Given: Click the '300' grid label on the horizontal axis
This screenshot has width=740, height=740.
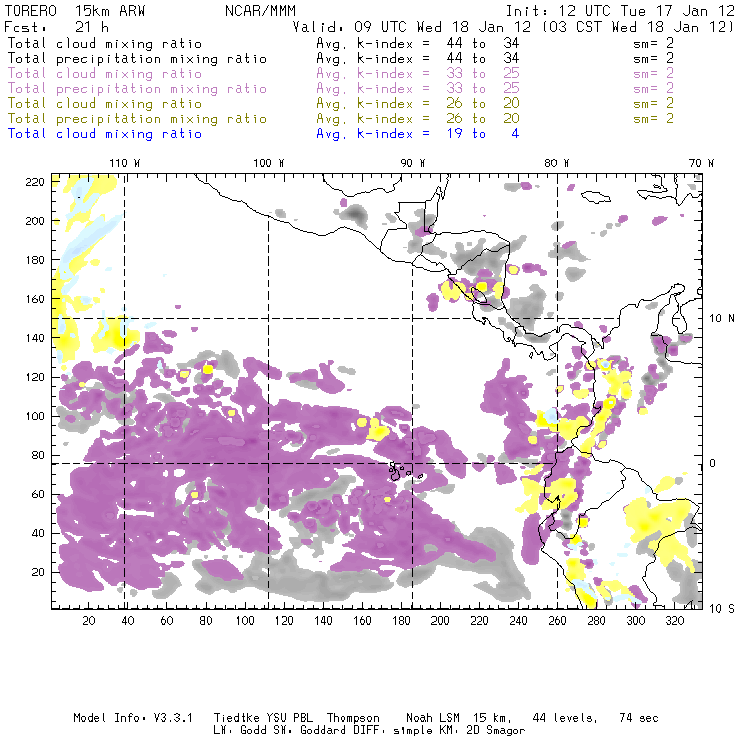Looking at the screenshot, I should [x=636, y=621].
